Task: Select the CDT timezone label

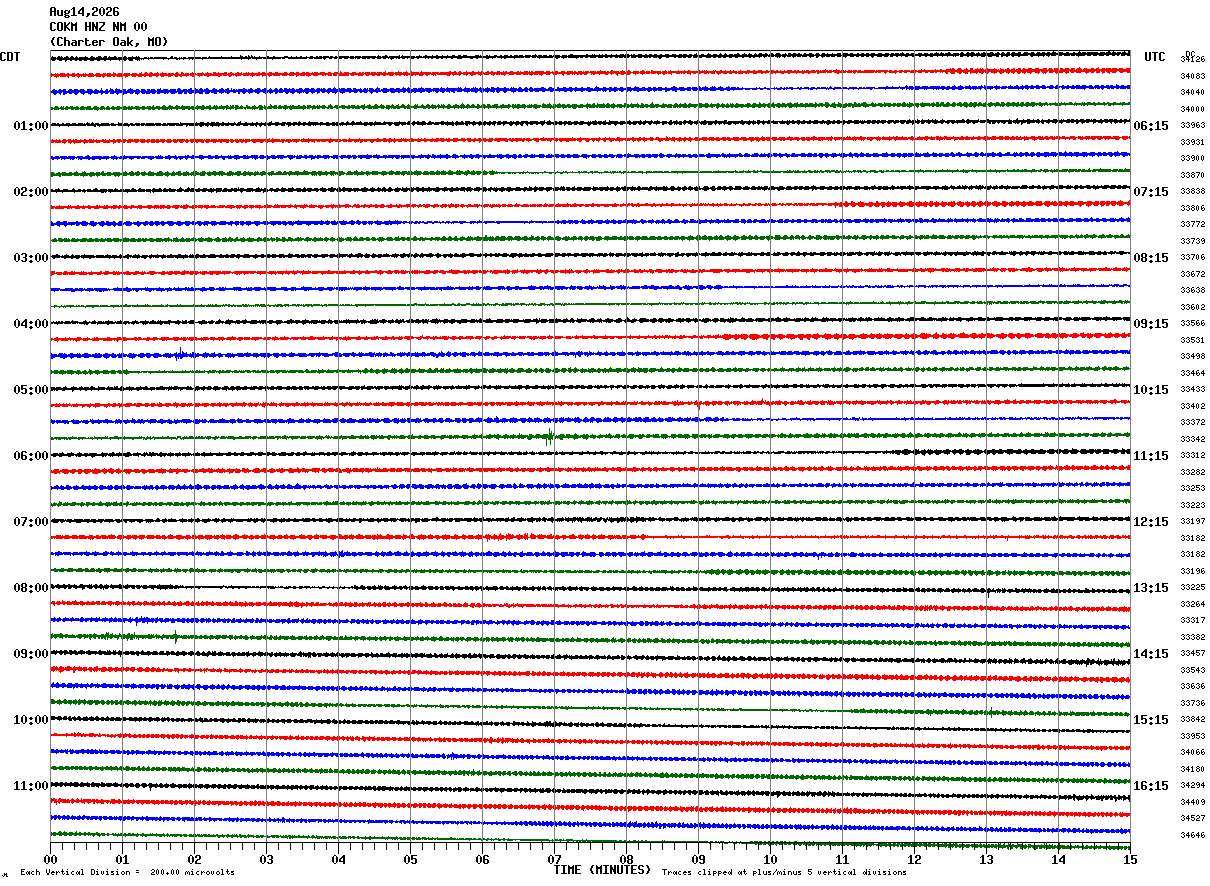Action: [x=10, y=57]
